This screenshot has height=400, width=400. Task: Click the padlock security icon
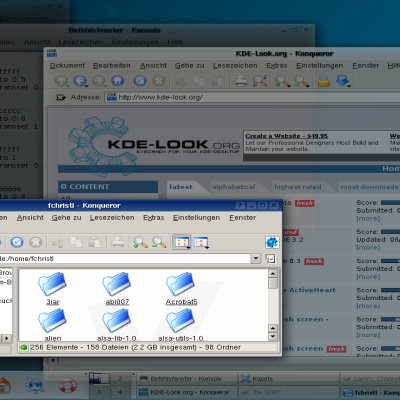click(324, 81)
